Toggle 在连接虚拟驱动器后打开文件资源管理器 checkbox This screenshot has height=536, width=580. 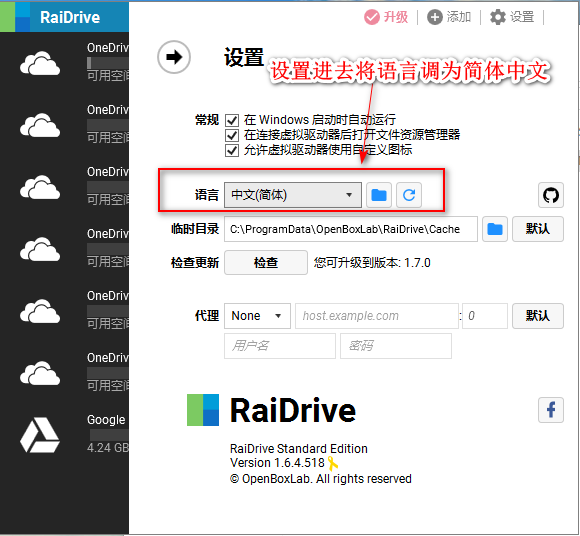[x=232, y=135]
